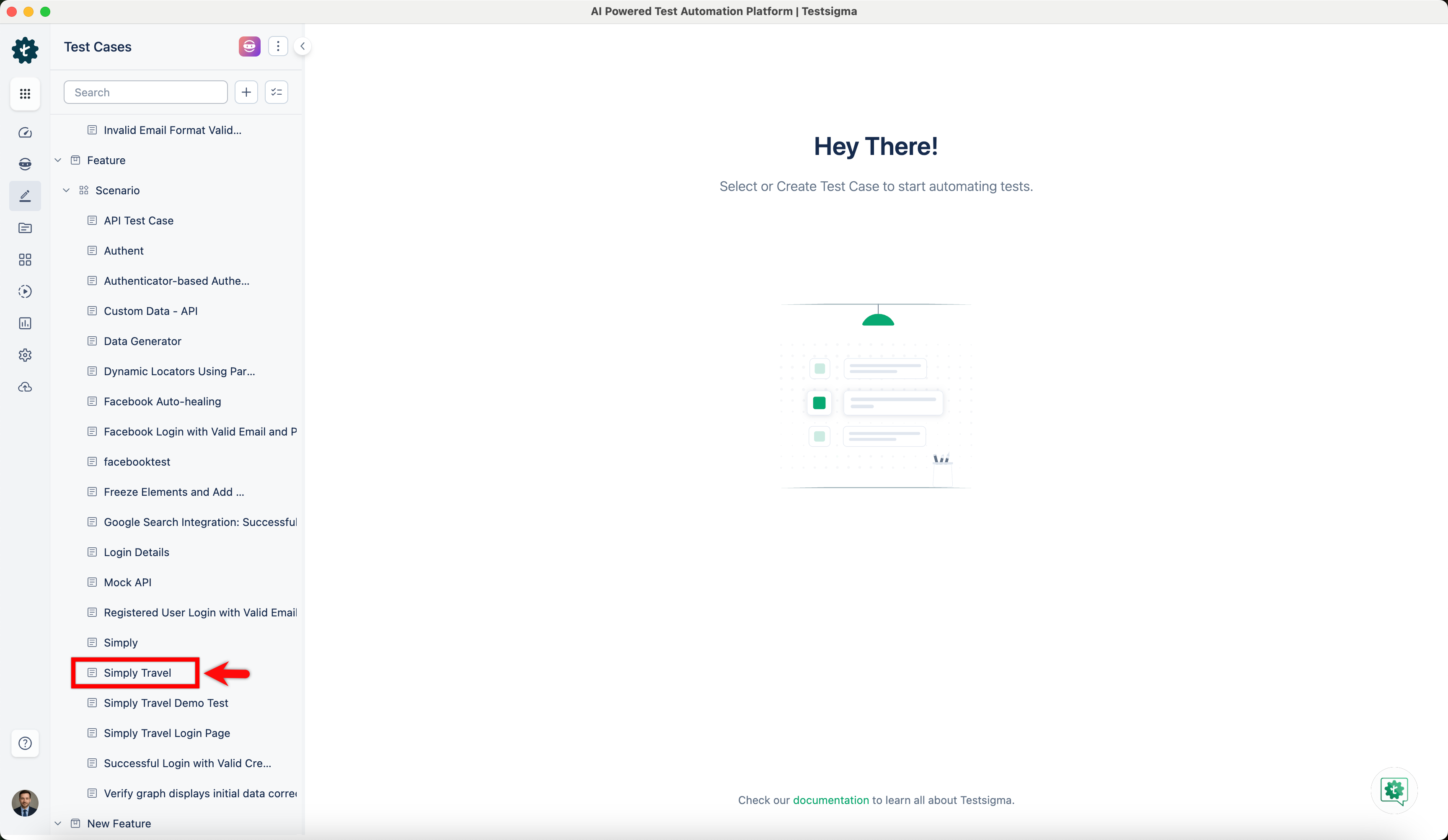Open the three-dot options menu
Image resolution: width=1448 pixels, height=840 pixels.
[279, 46]
